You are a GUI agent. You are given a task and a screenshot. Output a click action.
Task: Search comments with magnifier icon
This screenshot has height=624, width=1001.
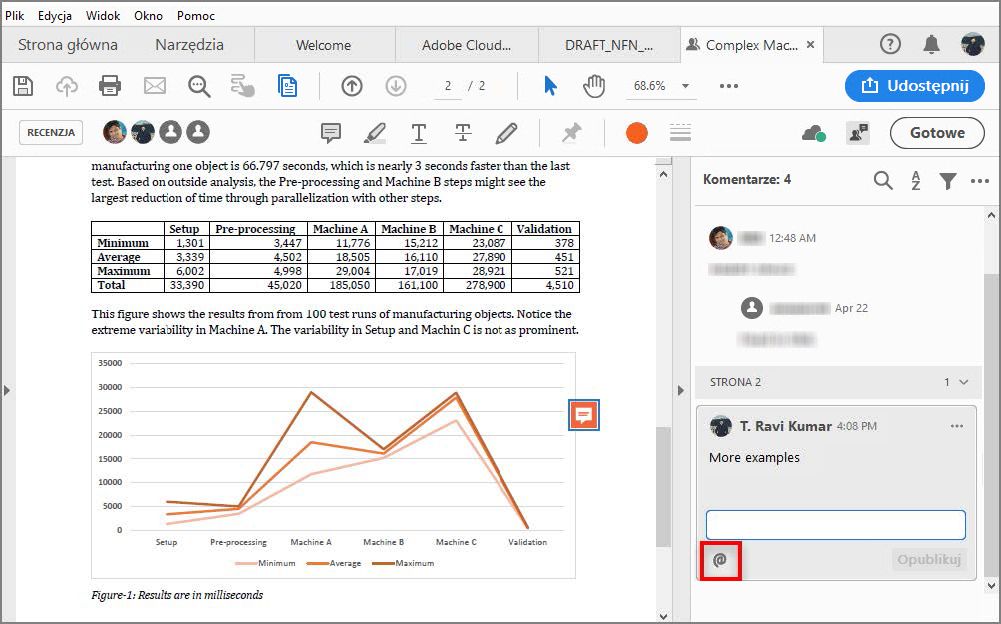[883, 181]
